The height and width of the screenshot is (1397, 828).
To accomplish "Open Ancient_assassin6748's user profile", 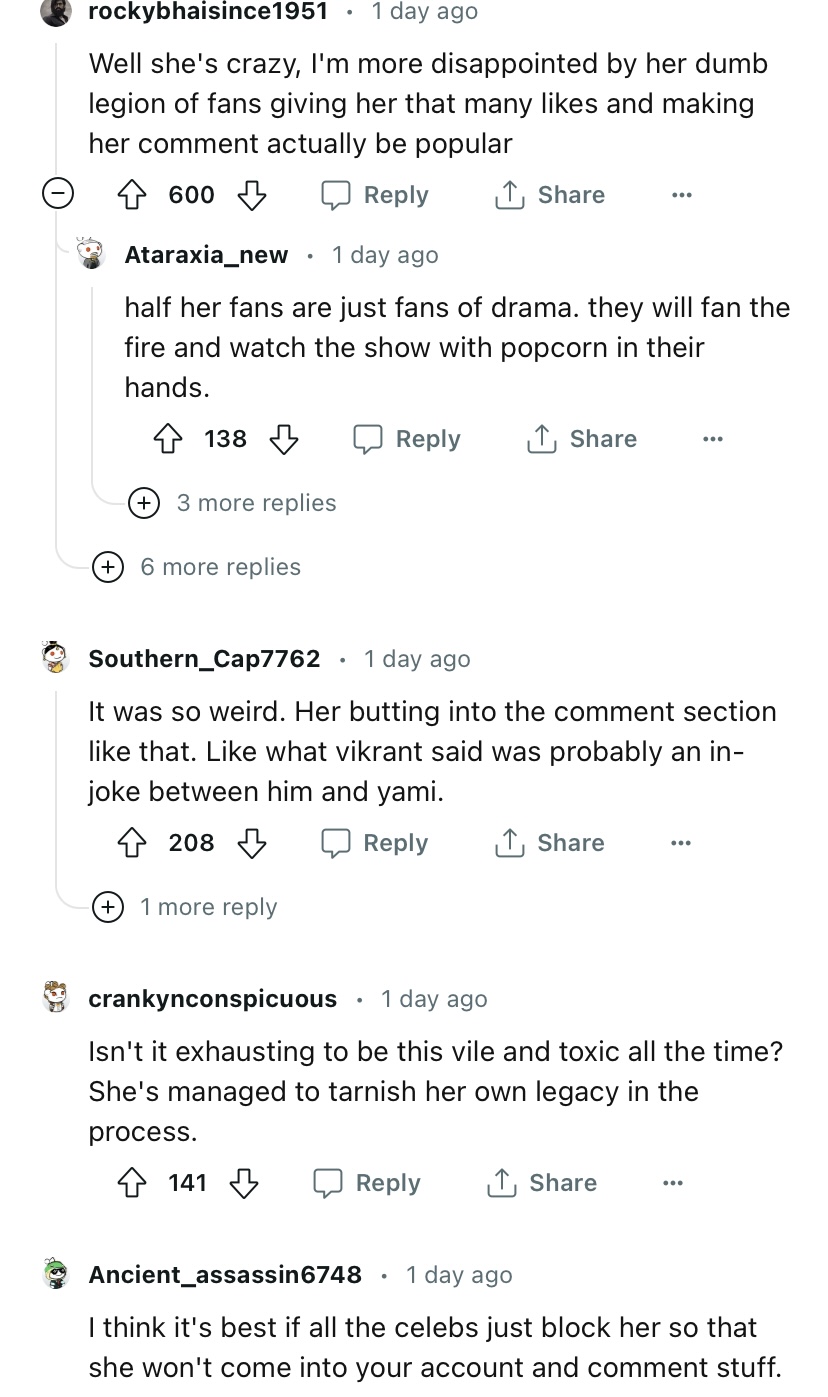I will tap(225, 1275).
